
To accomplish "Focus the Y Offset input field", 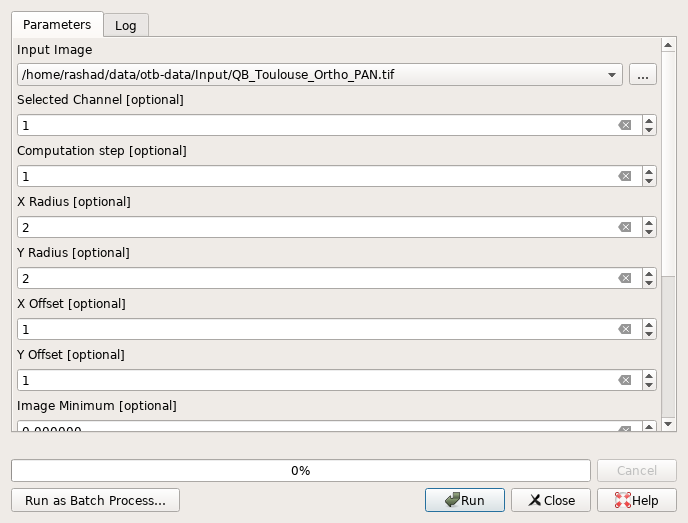I will coord(318,380).
